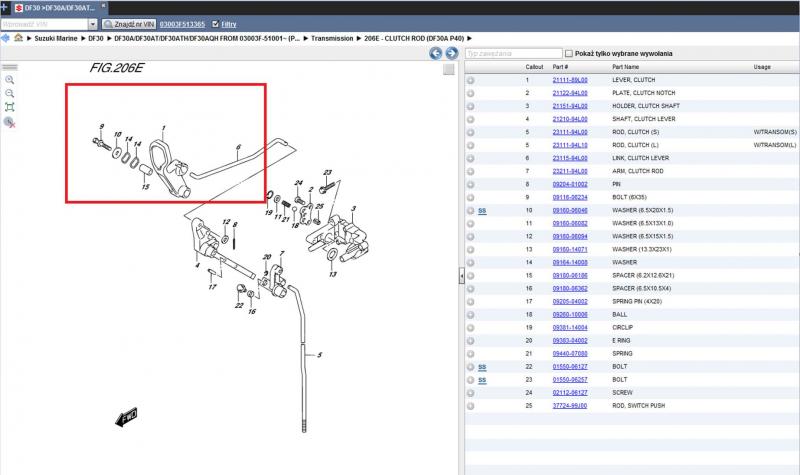Enable 'Pokaż tylko wybrane wywołania' checkbox
800x475 pixels.
[569, 53]
